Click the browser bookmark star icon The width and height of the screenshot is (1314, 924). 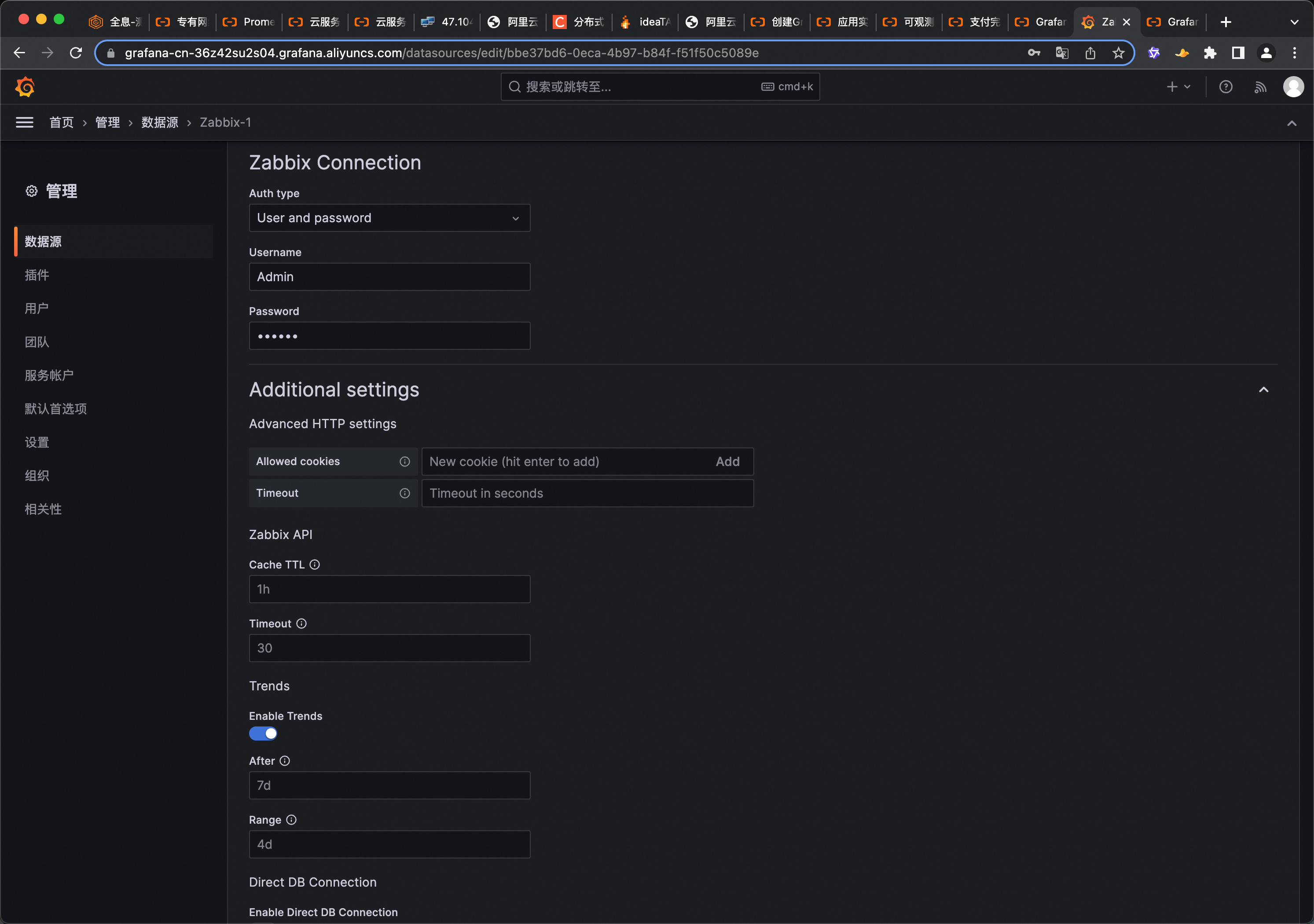tap(1118, 53)
